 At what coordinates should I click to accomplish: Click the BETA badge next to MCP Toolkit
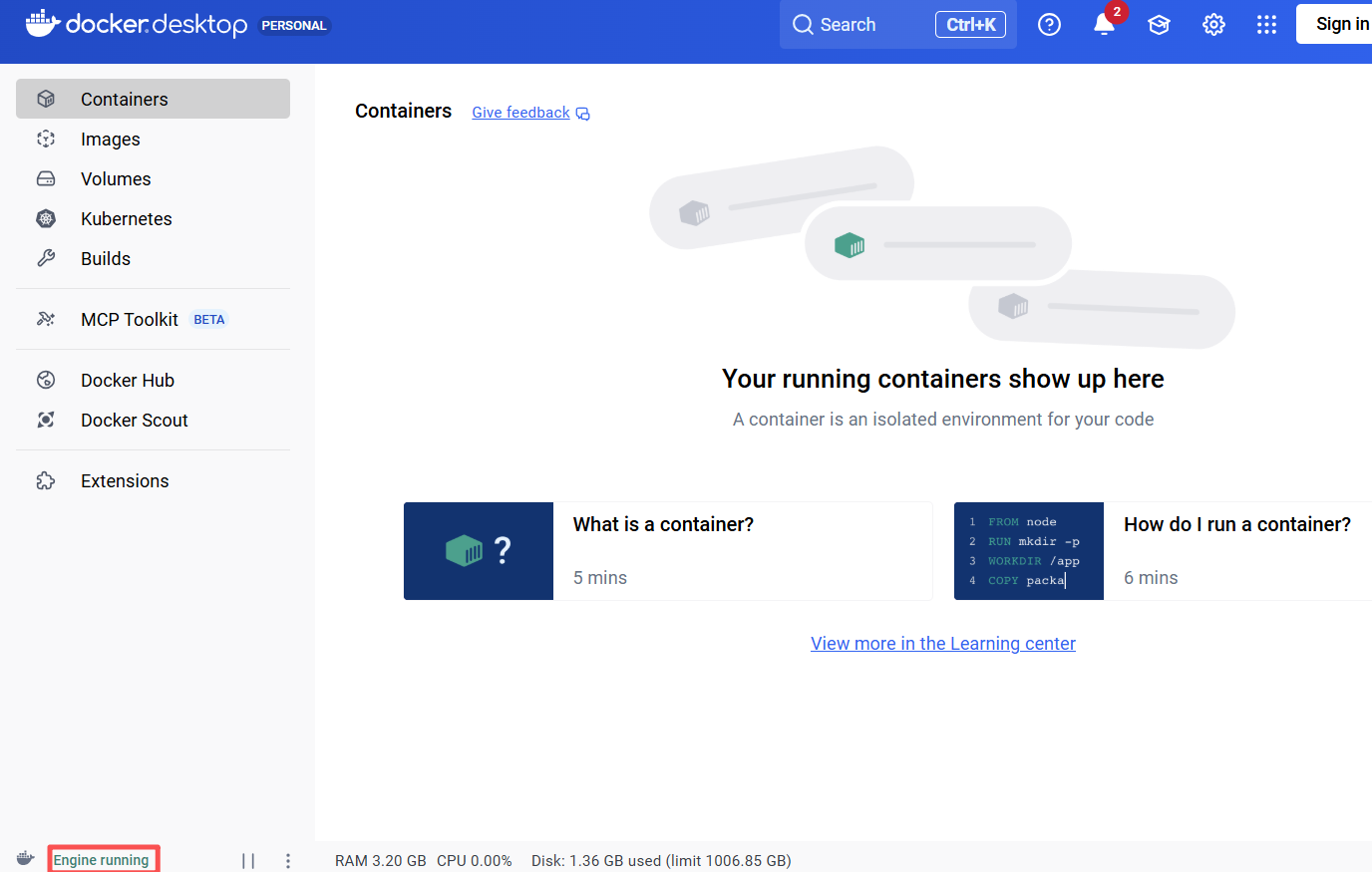pos(209,320)
